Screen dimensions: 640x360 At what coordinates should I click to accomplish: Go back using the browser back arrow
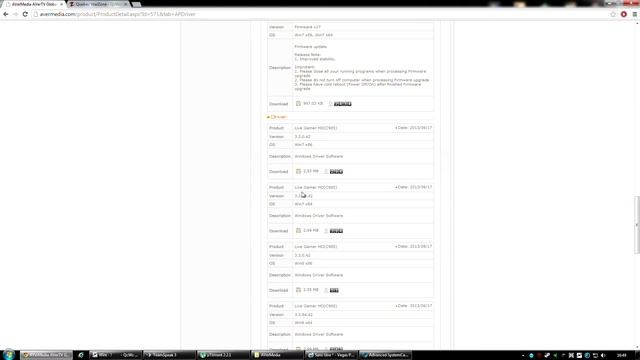point(6,14)
